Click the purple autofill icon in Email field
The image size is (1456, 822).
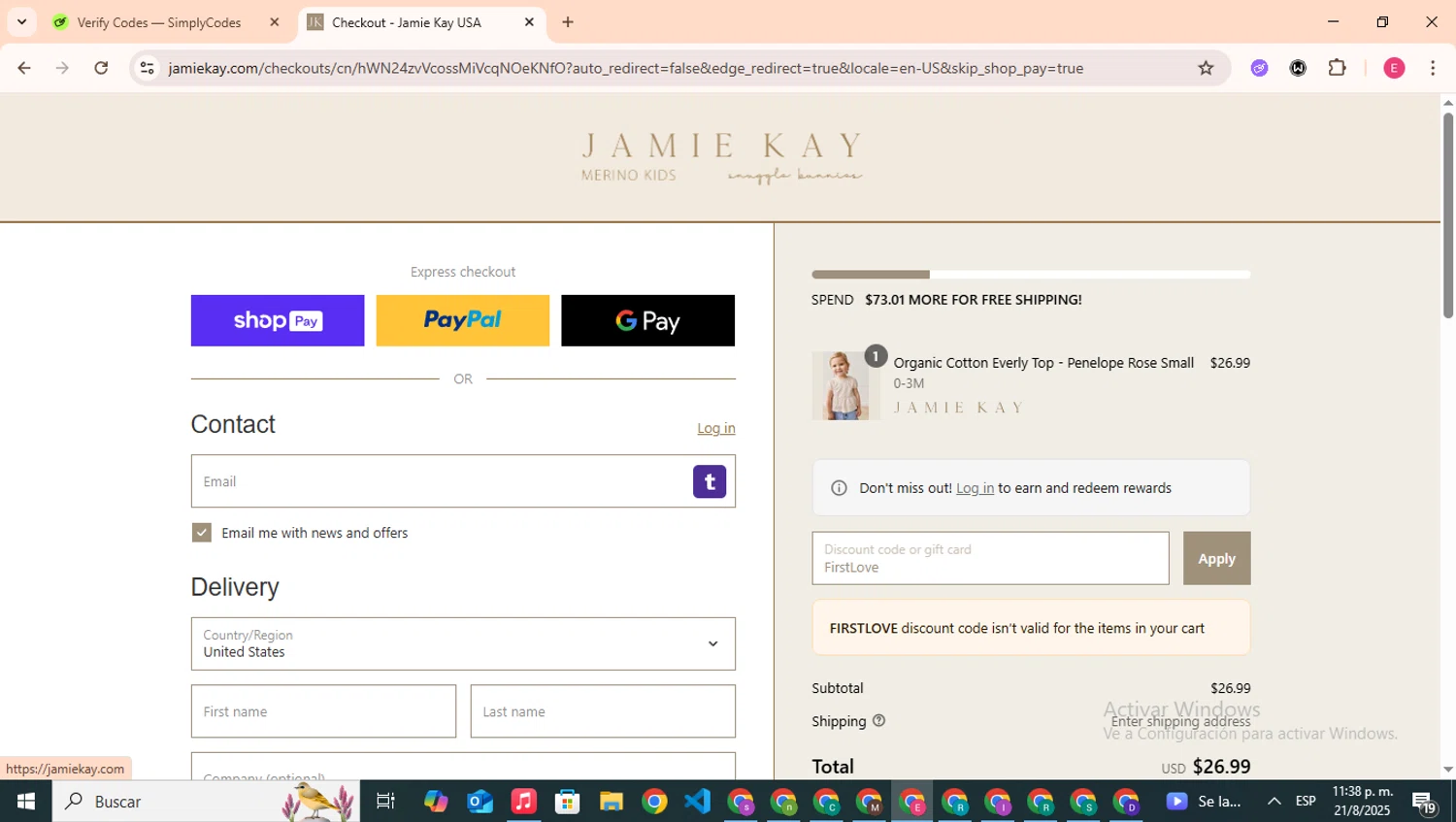pyautogui.click(x=710, y=481)
